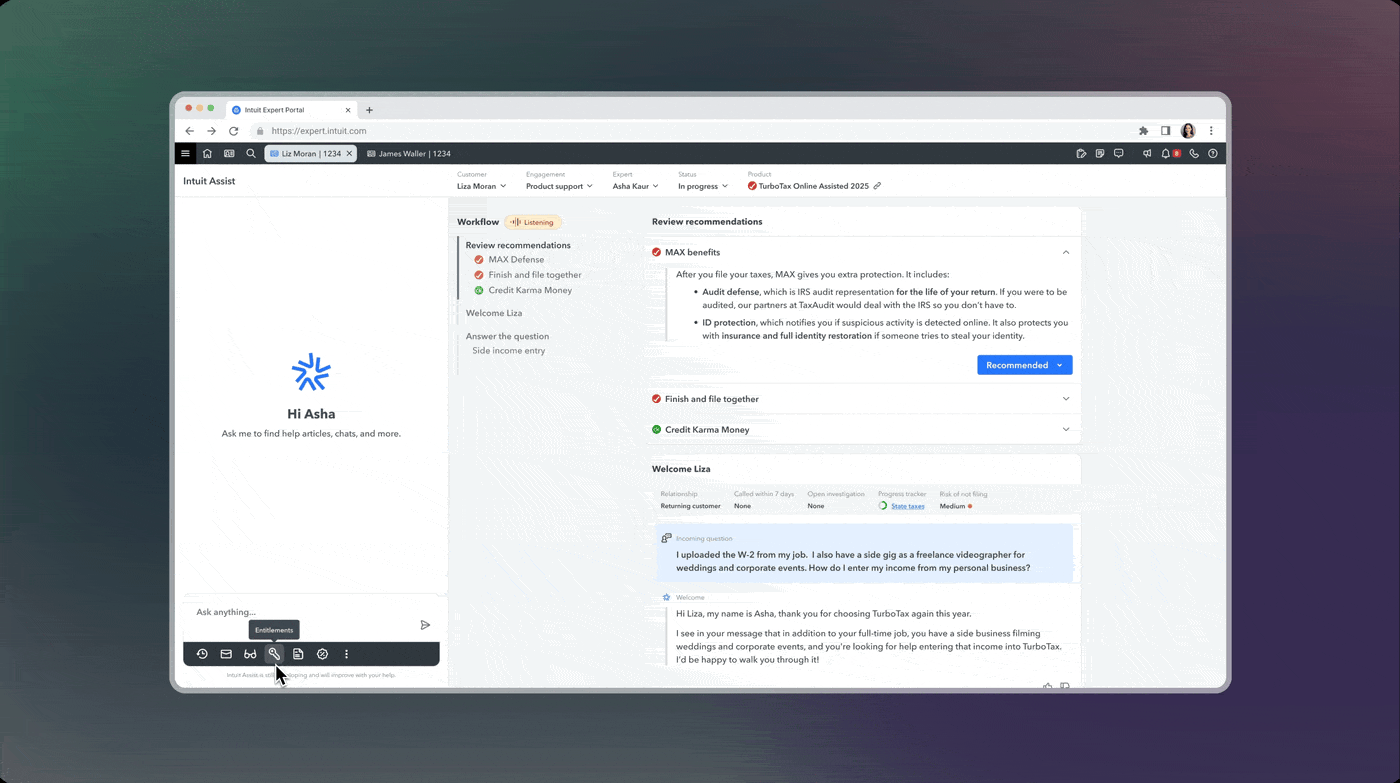This screenshot has width=1400, height=783.
Task: Click the TurboTax Online Assisted 2025 product label
Action: click(814, 186)
